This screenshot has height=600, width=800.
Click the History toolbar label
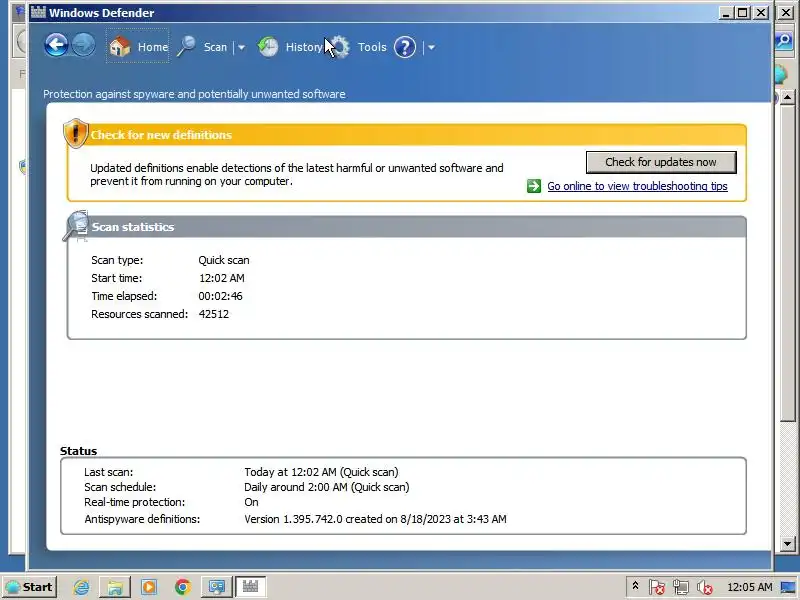(304, 47)
